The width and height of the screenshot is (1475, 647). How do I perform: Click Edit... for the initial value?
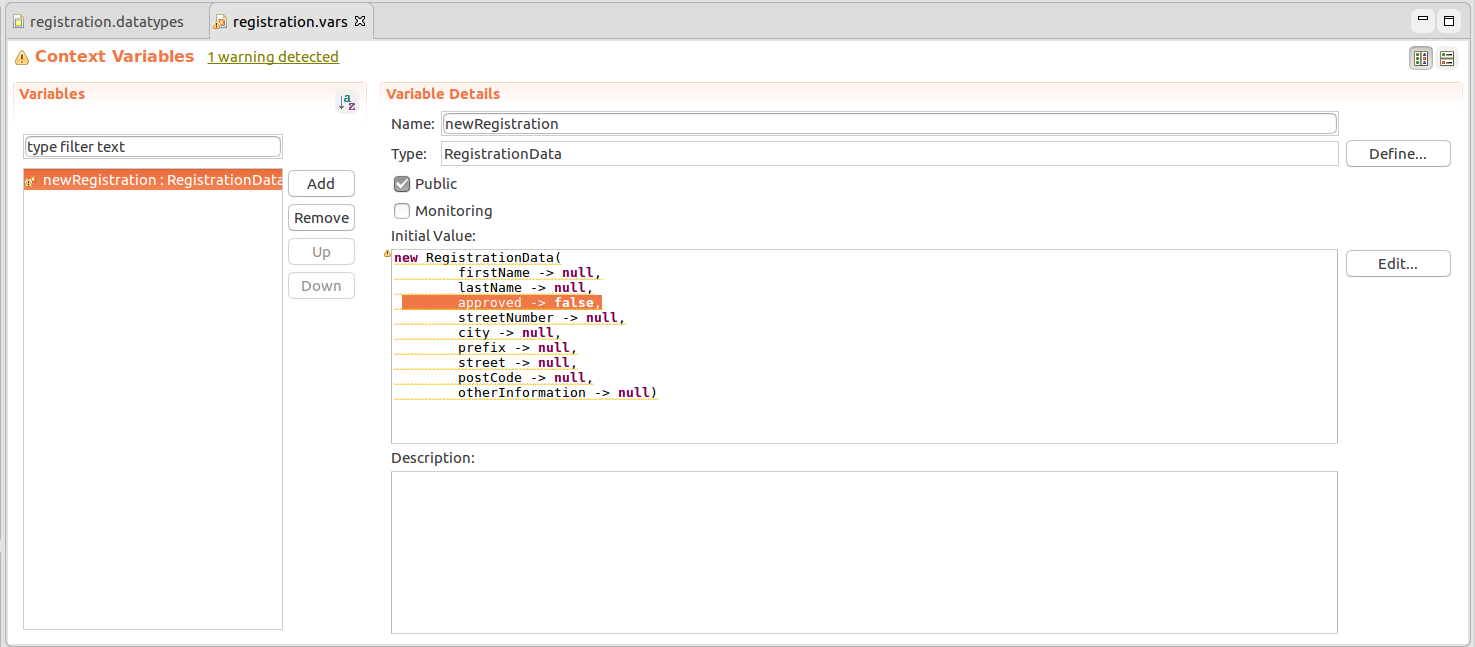pos(1398,264)
